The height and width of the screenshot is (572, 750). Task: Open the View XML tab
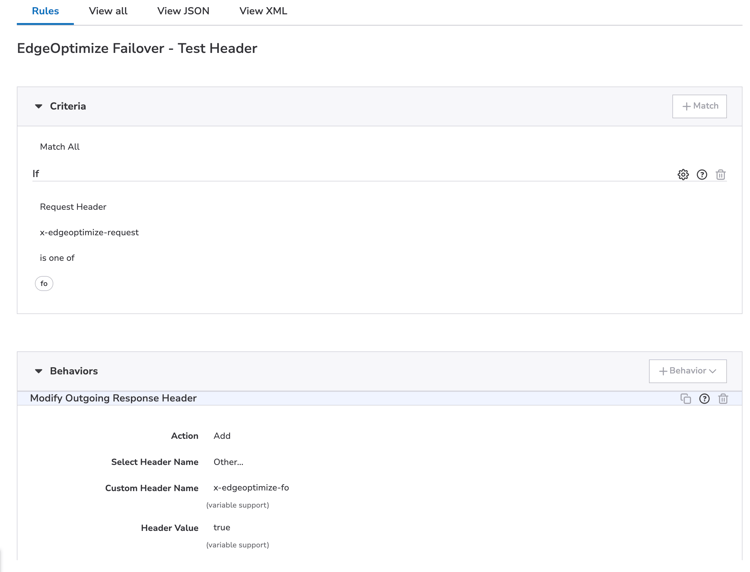pyautogui.click(x=263, y=11)
